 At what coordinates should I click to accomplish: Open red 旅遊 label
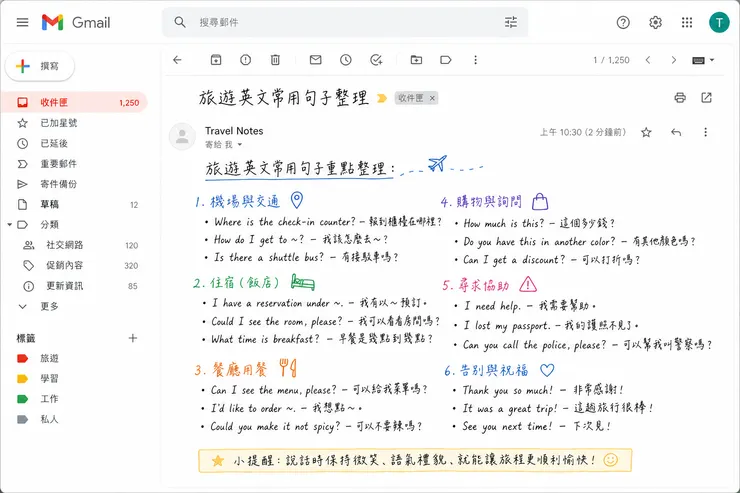(x=38, y=359)
